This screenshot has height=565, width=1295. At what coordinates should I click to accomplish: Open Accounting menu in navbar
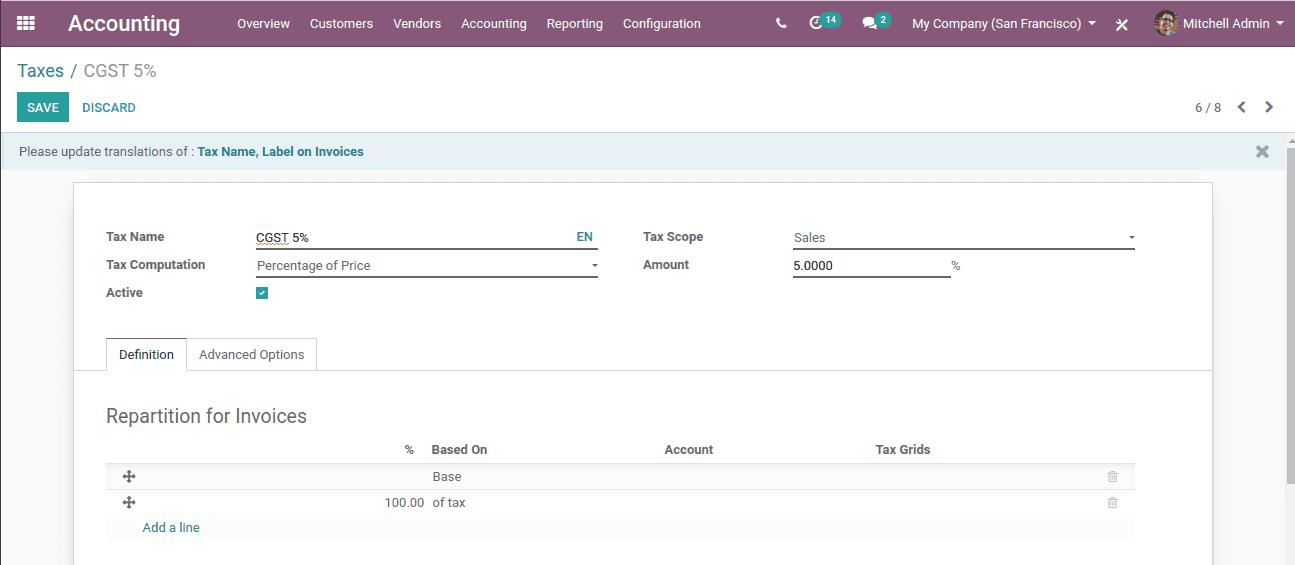(494, 23)
